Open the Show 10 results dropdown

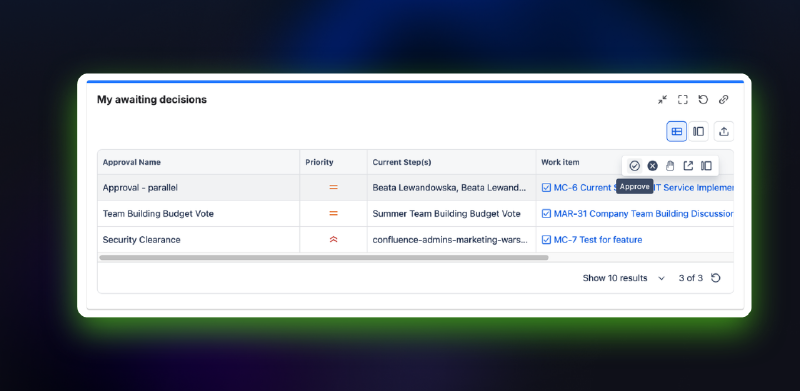(x=624, y=278)
